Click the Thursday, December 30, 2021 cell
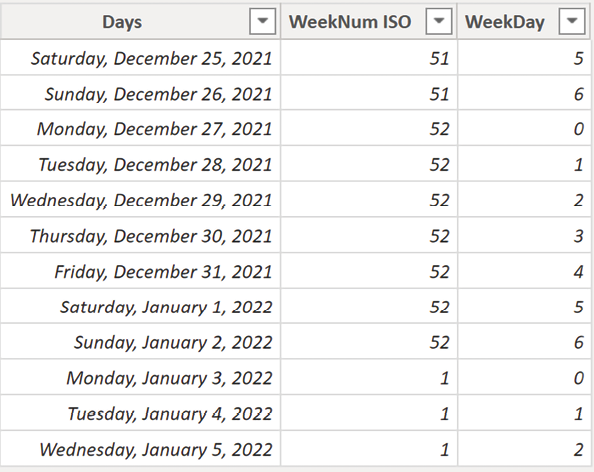The height and width of the screenshot is (472, 594). coord(140,235)
